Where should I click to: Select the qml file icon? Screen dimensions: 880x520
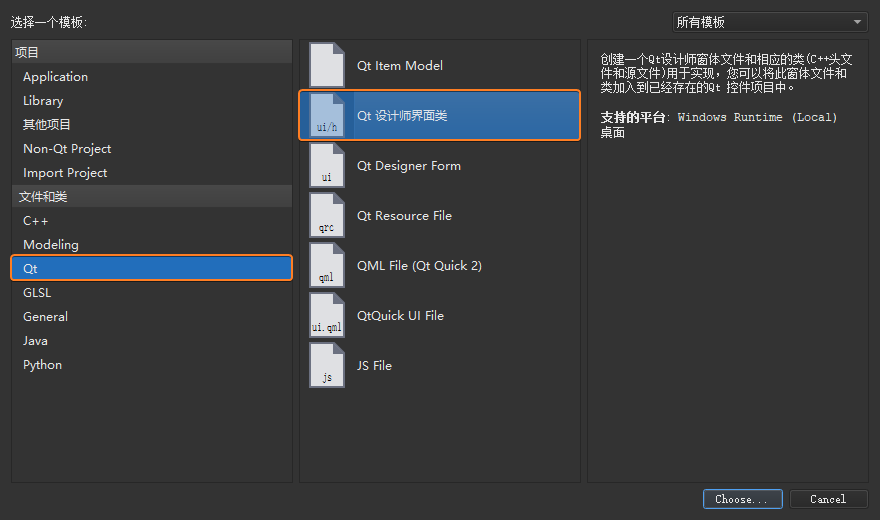[x=327, y=265]
